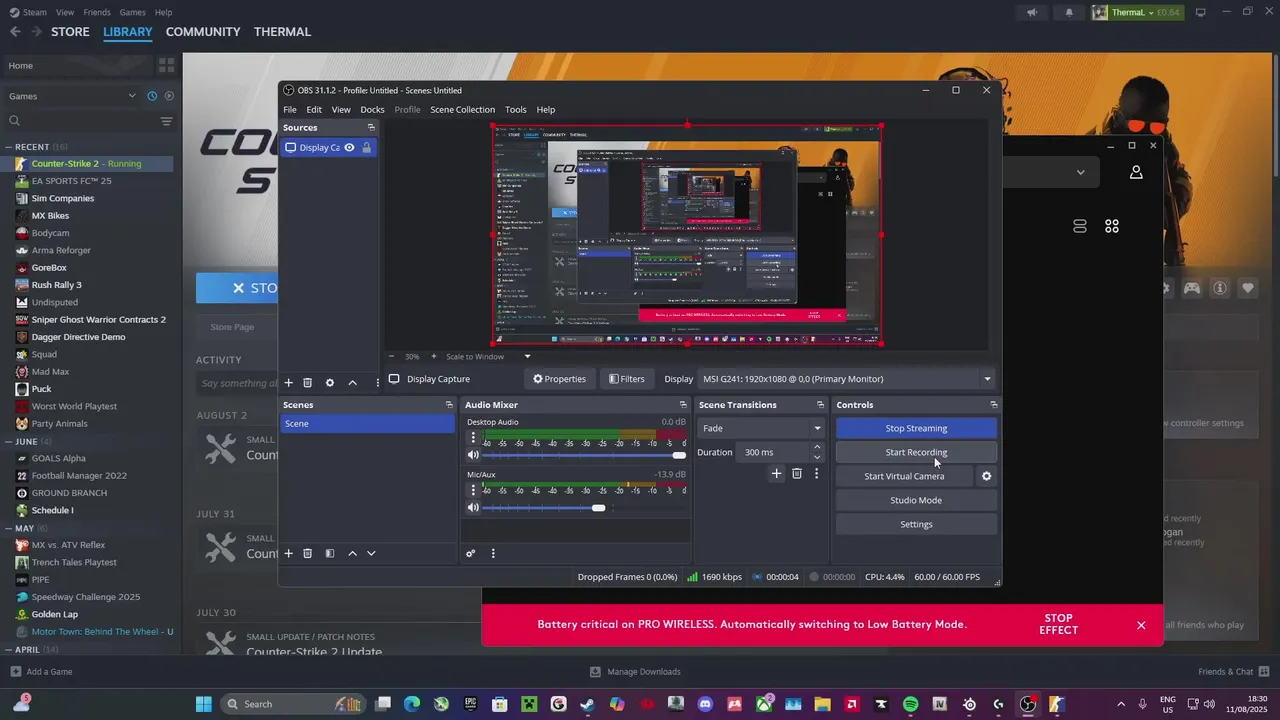The height and width of the screenshot is (720, 1280).
Task: Zoom out preview with minus icon
Action: click(x=393, y=356)
